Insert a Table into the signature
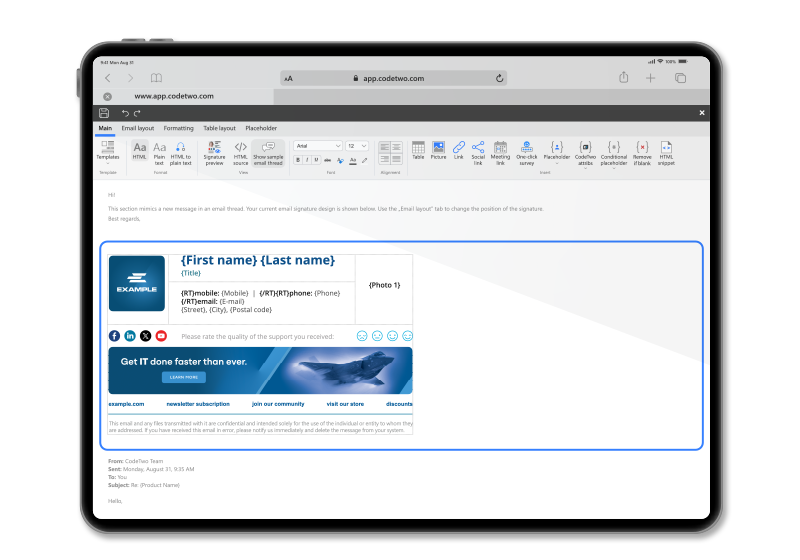This screenshot has width=800, height=560. pyautogui.click(x=418, y=150)
